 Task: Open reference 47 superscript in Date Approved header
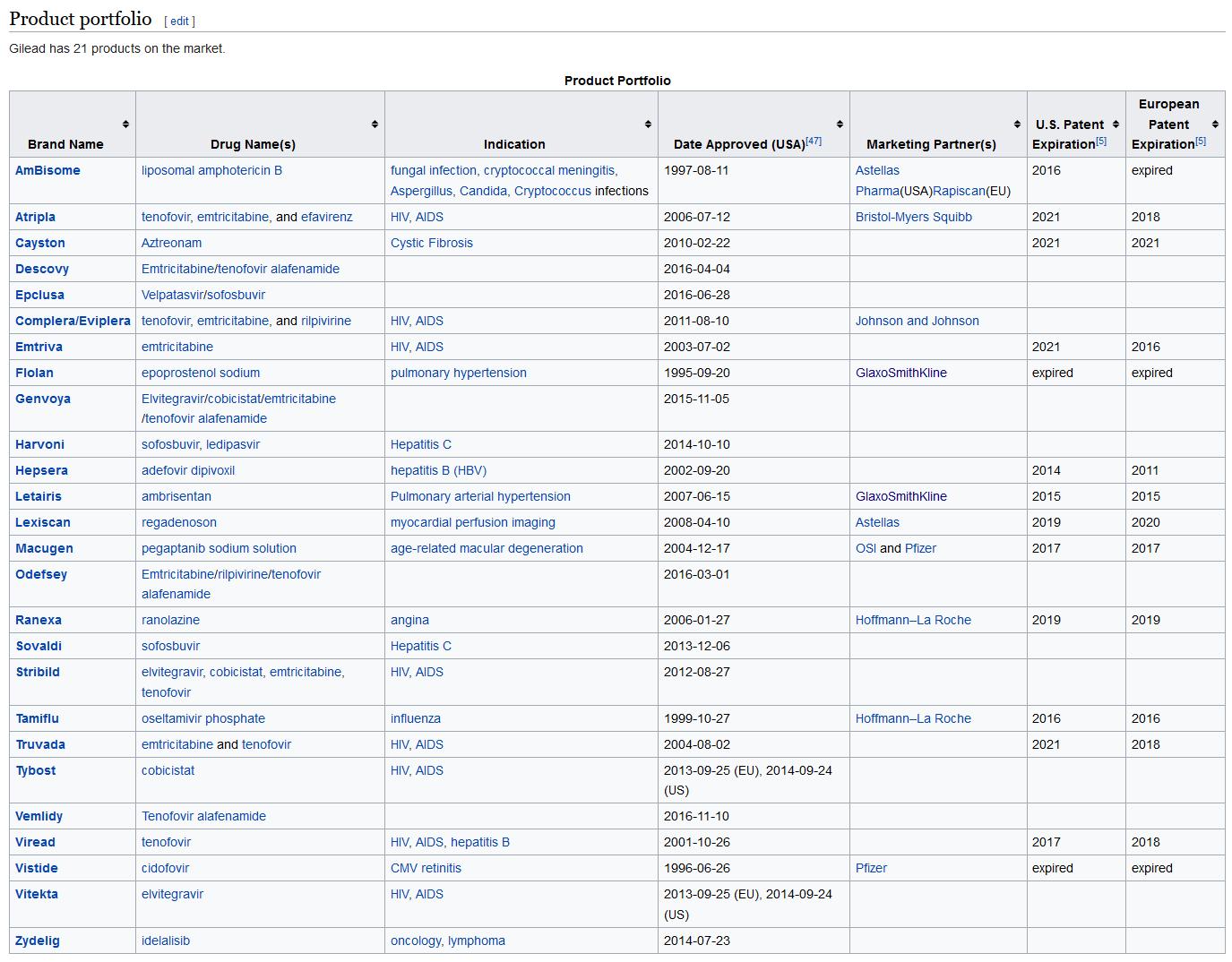pos(814,141)
